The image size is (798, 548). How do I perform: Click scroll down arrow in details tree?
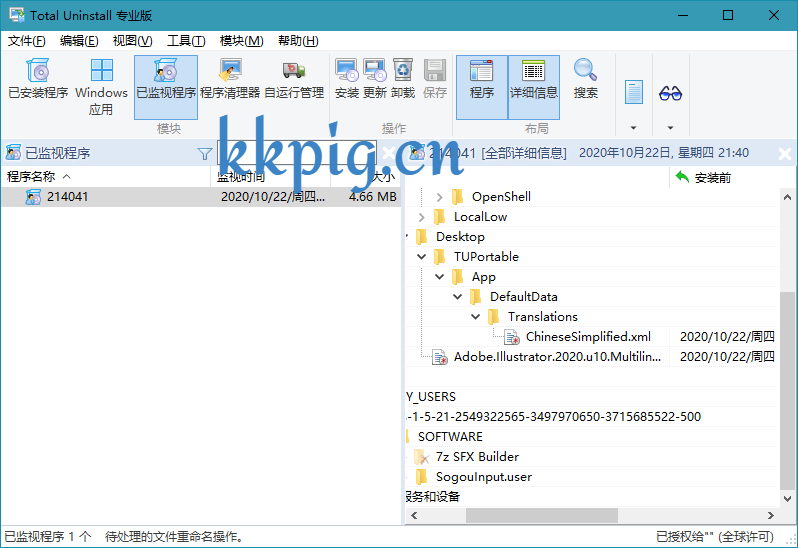coord(787,499)
